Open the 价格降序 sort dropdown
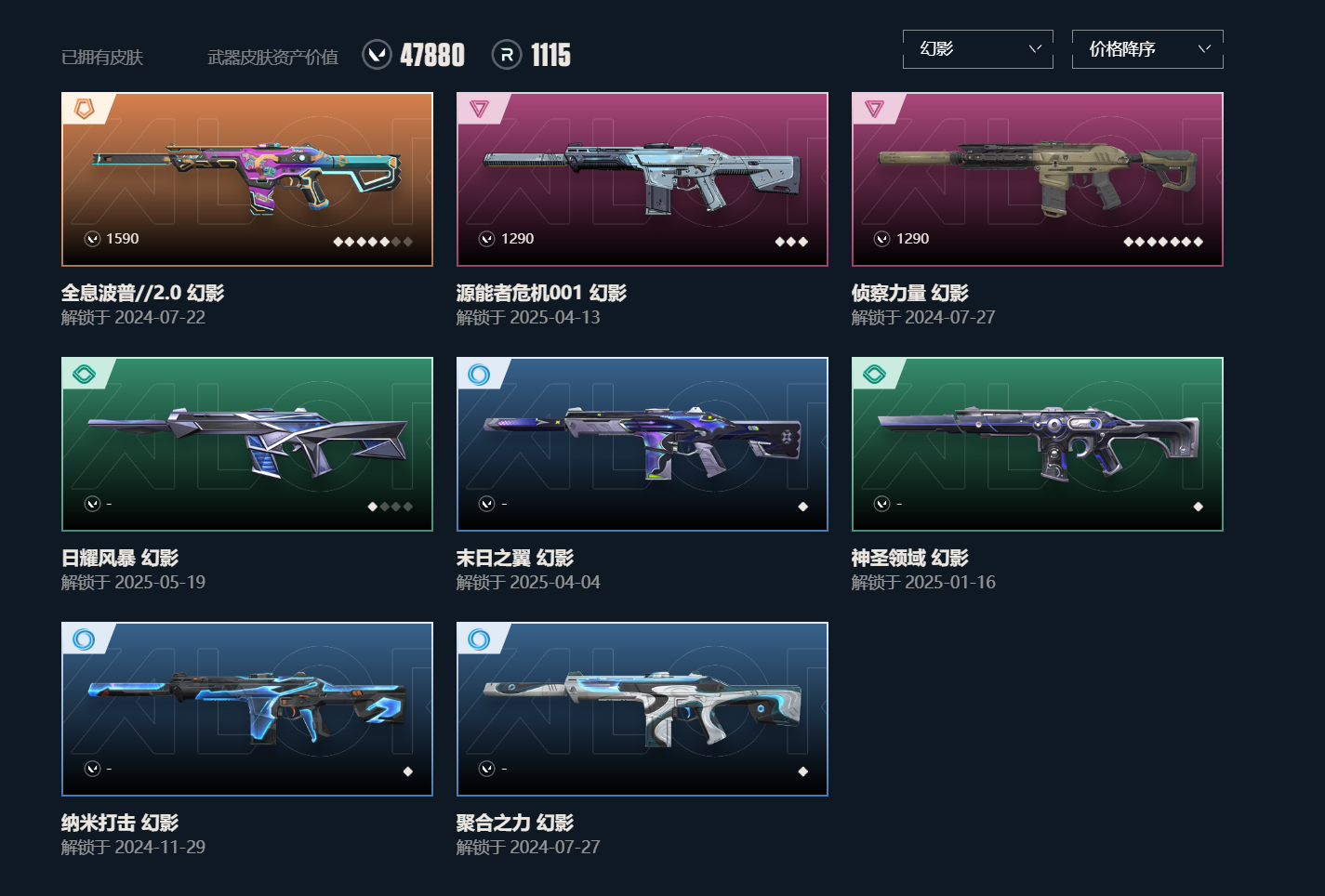Image resolution: width=1325 pixels, height=896 pixels. coord(1147,49)
